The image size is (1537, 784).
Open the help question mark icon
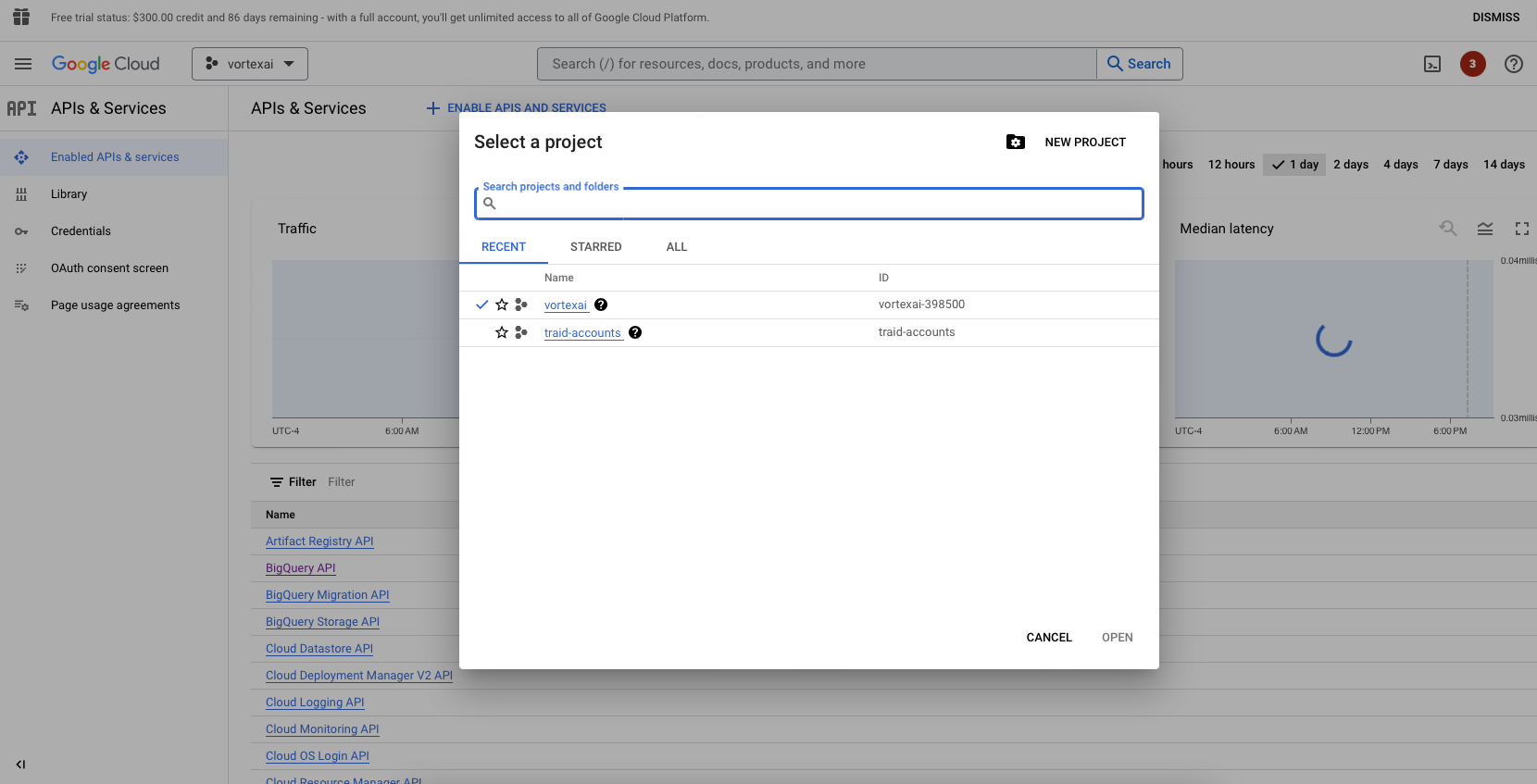[1514, 64]
